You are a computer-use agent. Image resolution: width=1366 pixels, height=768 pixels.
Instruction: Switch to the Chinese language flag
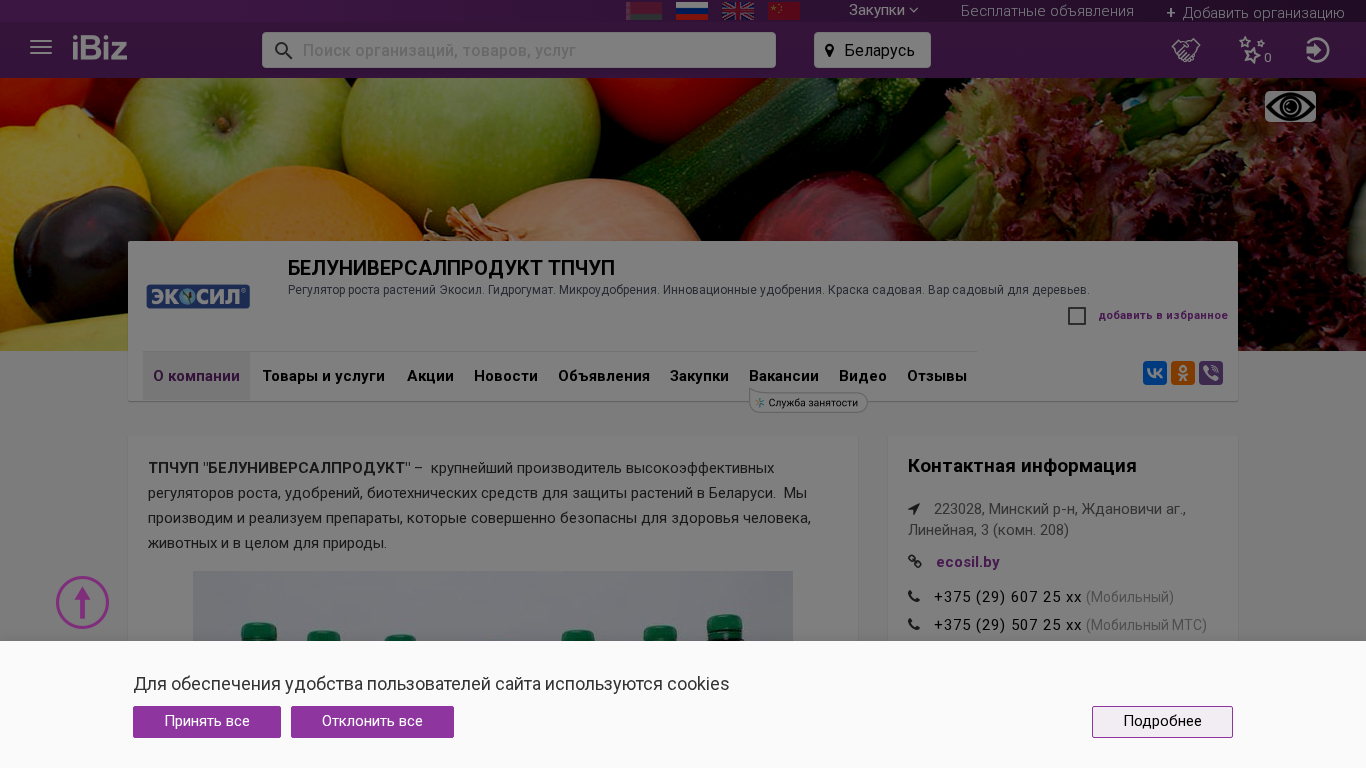(784, 10)
